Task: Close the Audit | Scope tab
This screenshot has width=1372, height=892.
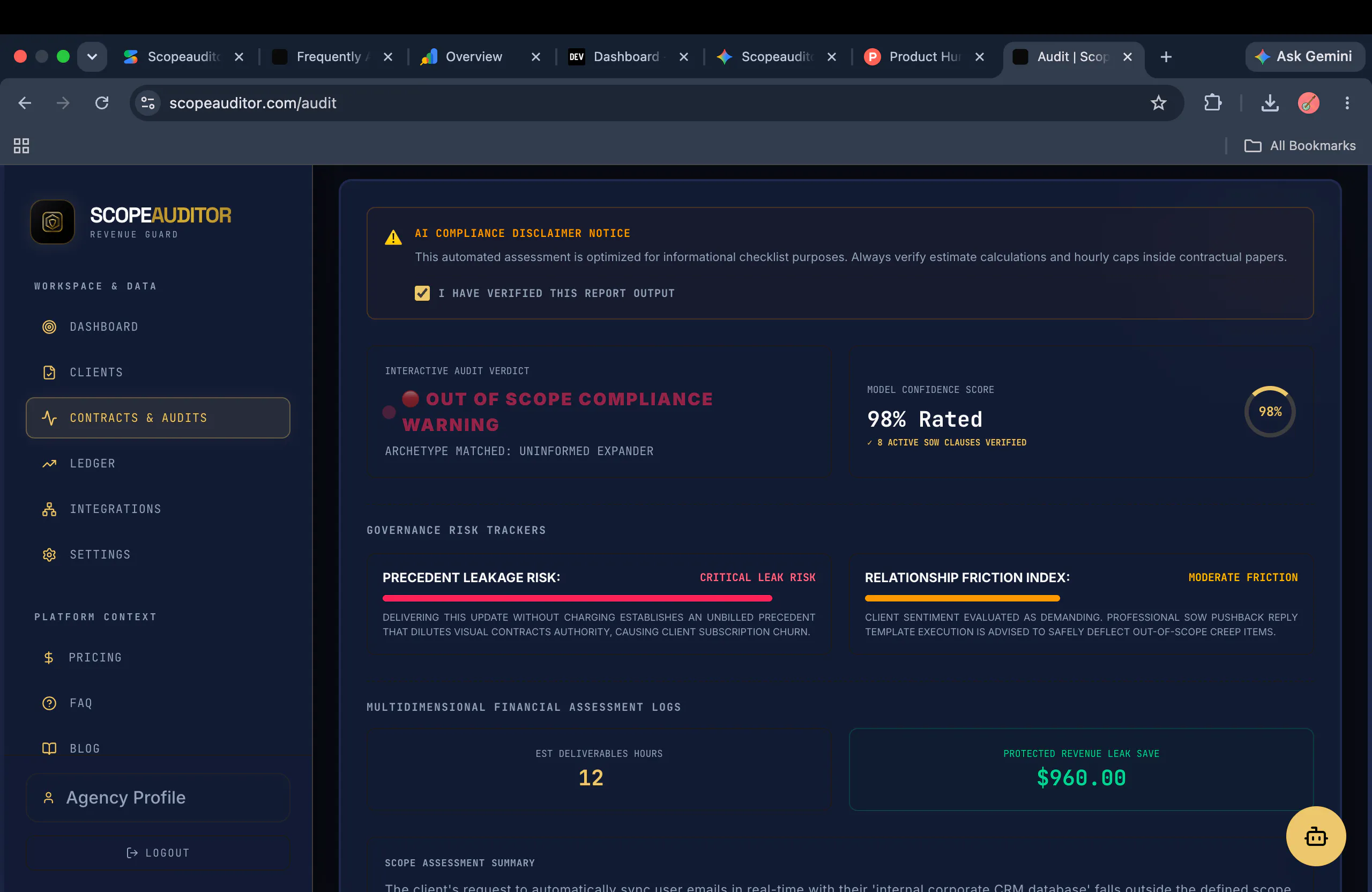Action: tap(1128, 56)
